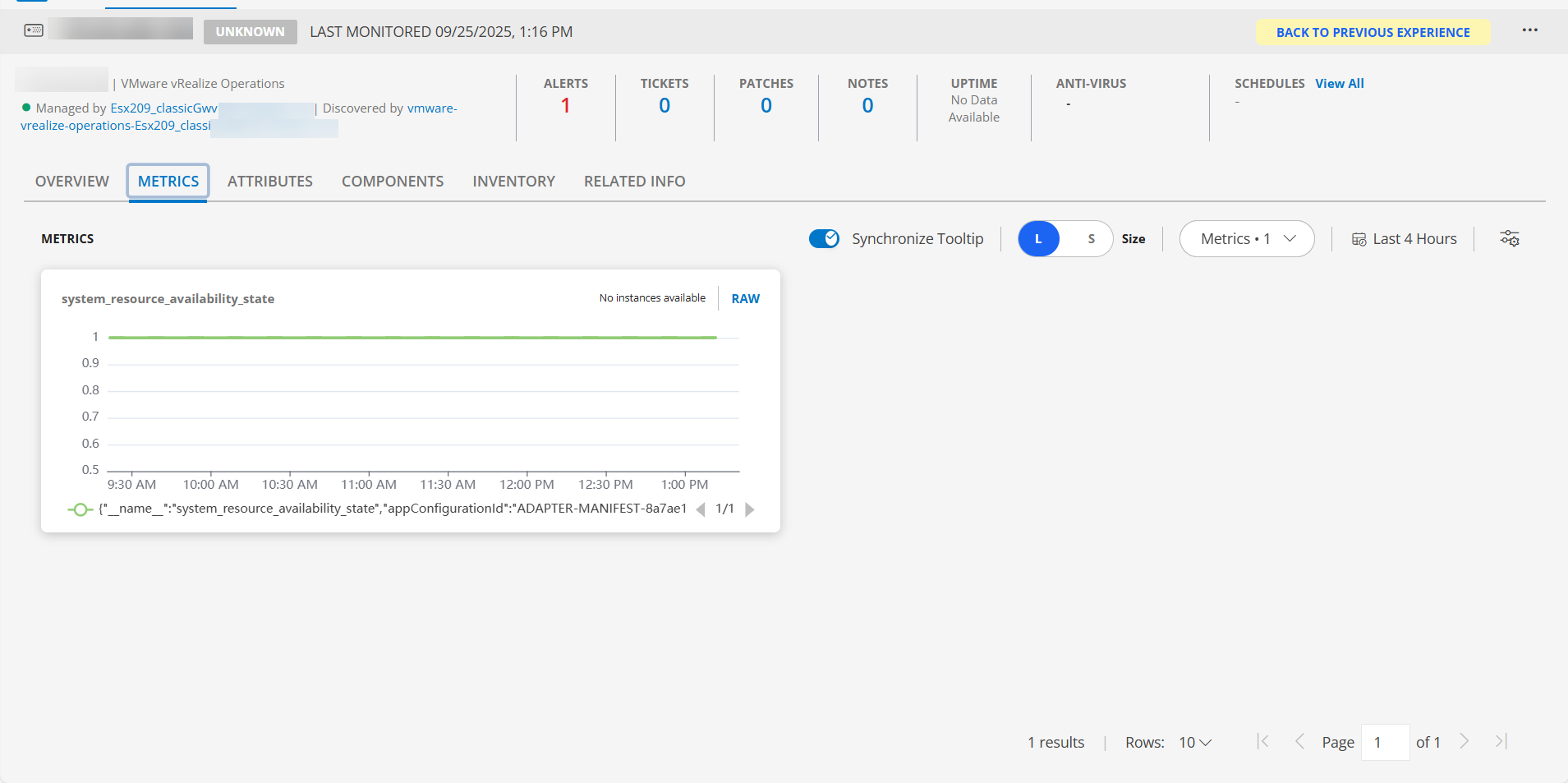Viewport: 1568px width, 783px height.
Task: Click the page number input field
Action: [1385, 743]
